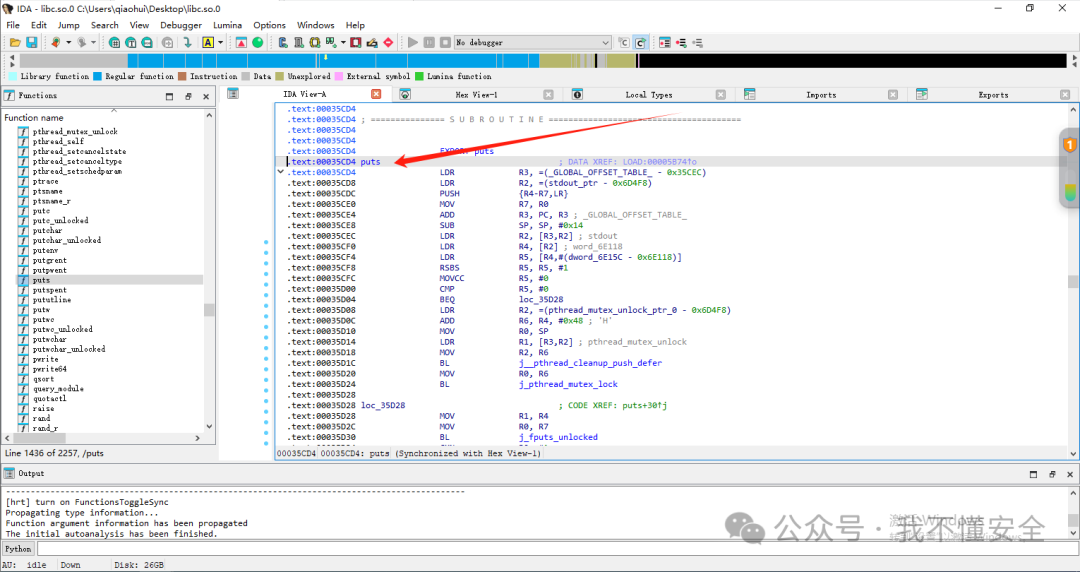The height and width of the screenshot is (572, 1080).
Task: Select ptrace in the Functions list
Action: coord(45,181)
